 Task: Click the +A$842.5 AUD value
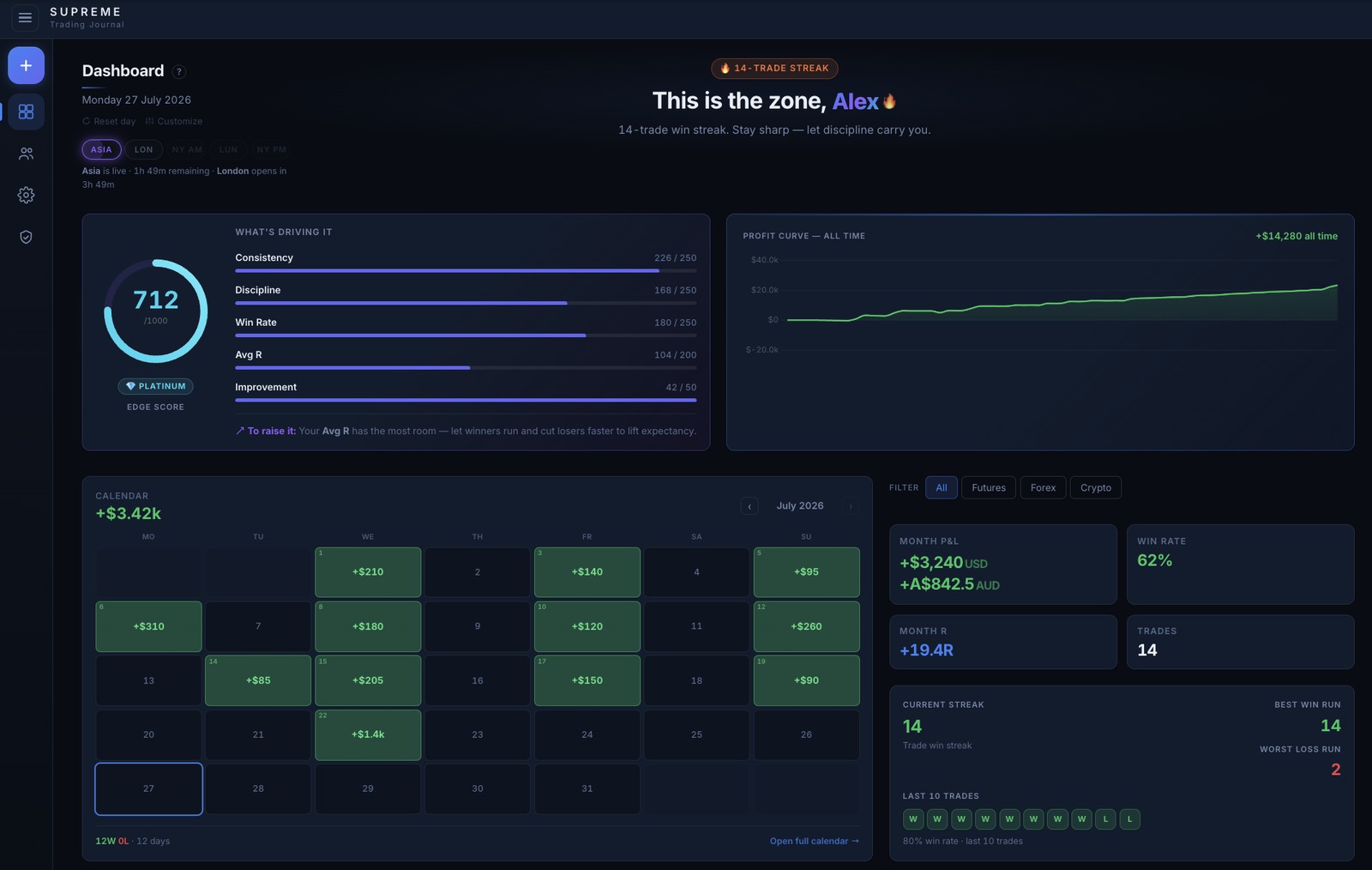[949, 584]
